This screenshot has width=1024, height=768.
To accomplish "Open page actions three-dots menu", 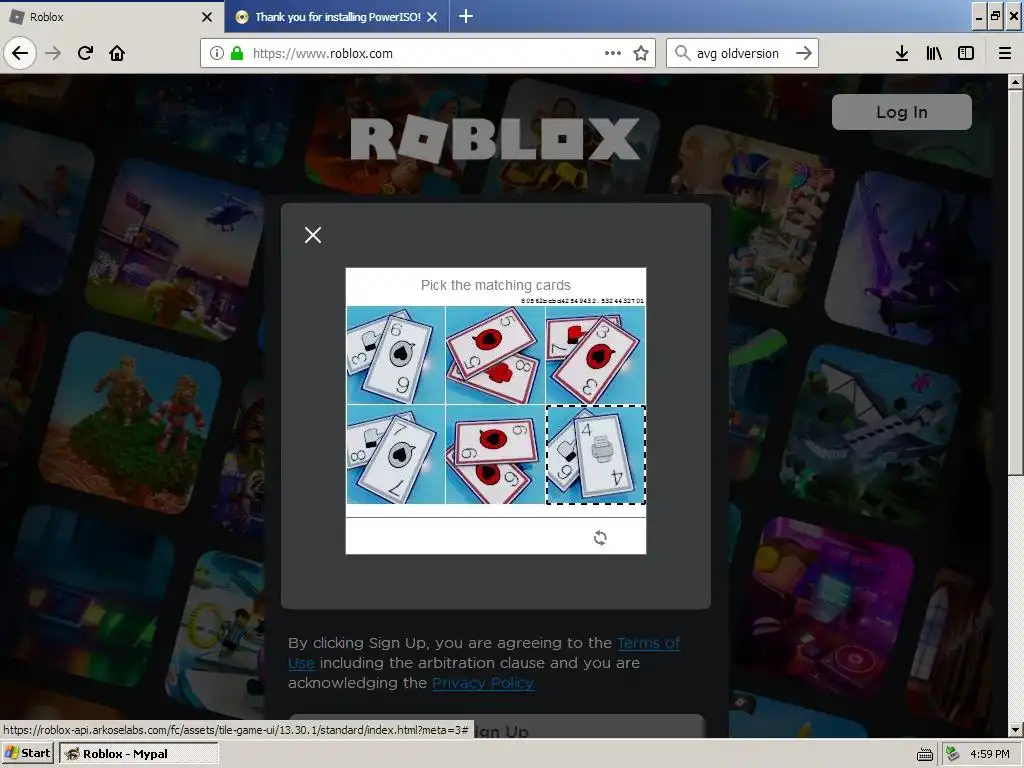I will [x=613, y=53].
